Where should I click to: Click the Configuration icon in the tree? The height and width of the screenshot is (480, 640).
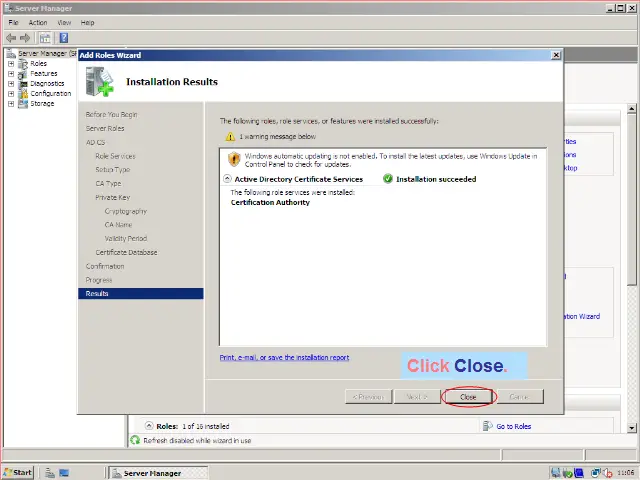pos(23,93)
